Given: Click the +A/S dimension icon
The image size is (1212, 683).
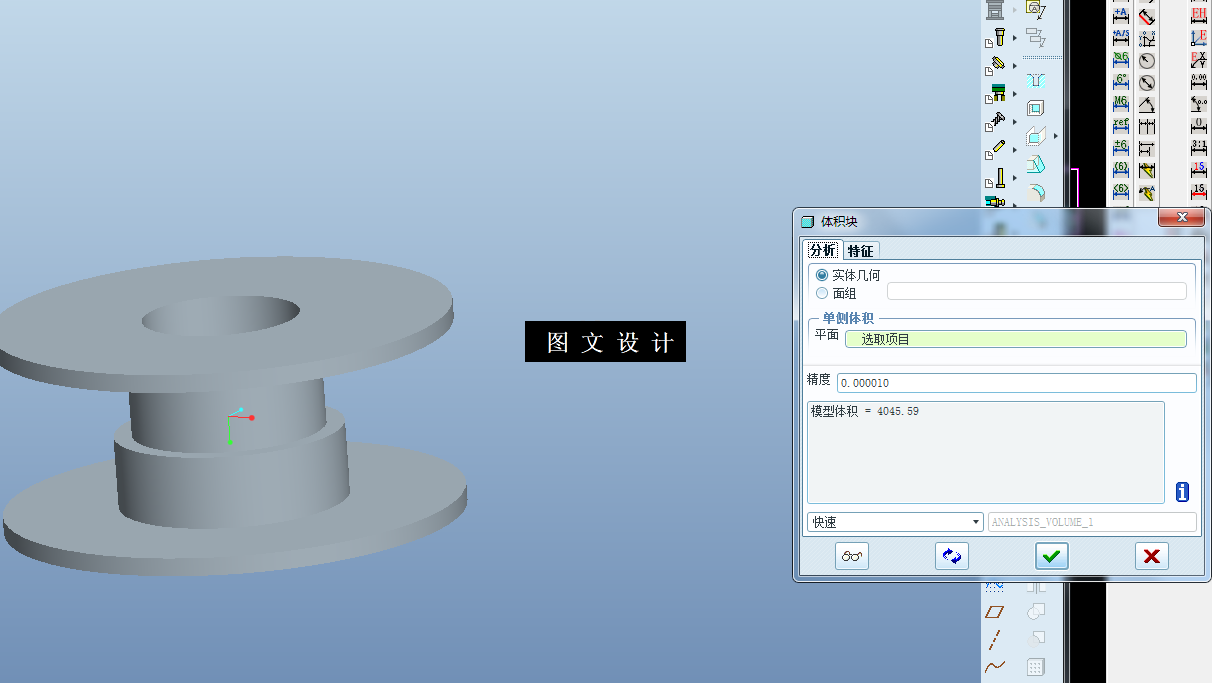Looking at the screenshot, I should coord(1121,38).
